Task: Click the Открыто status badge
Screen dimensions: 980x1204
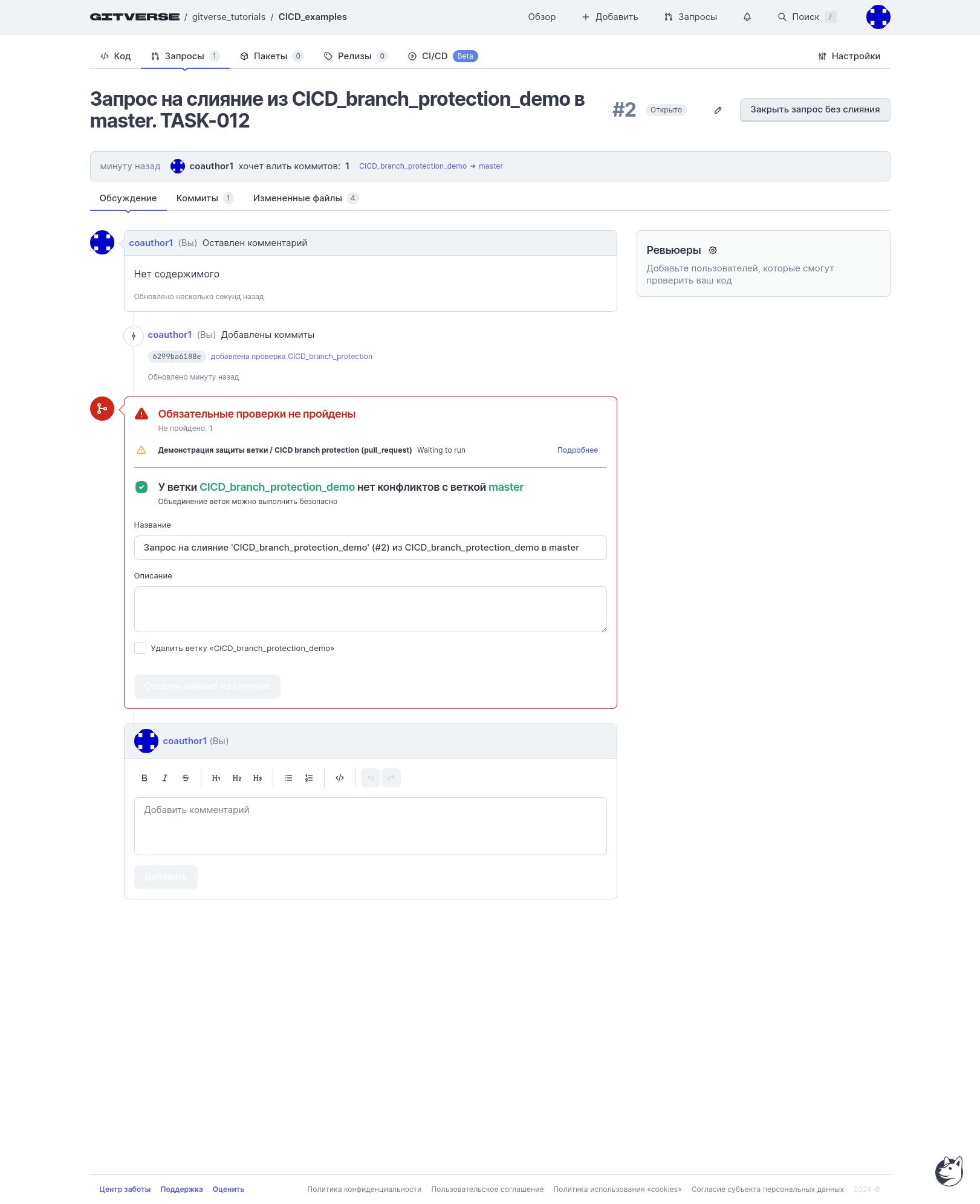Action: 666,110
